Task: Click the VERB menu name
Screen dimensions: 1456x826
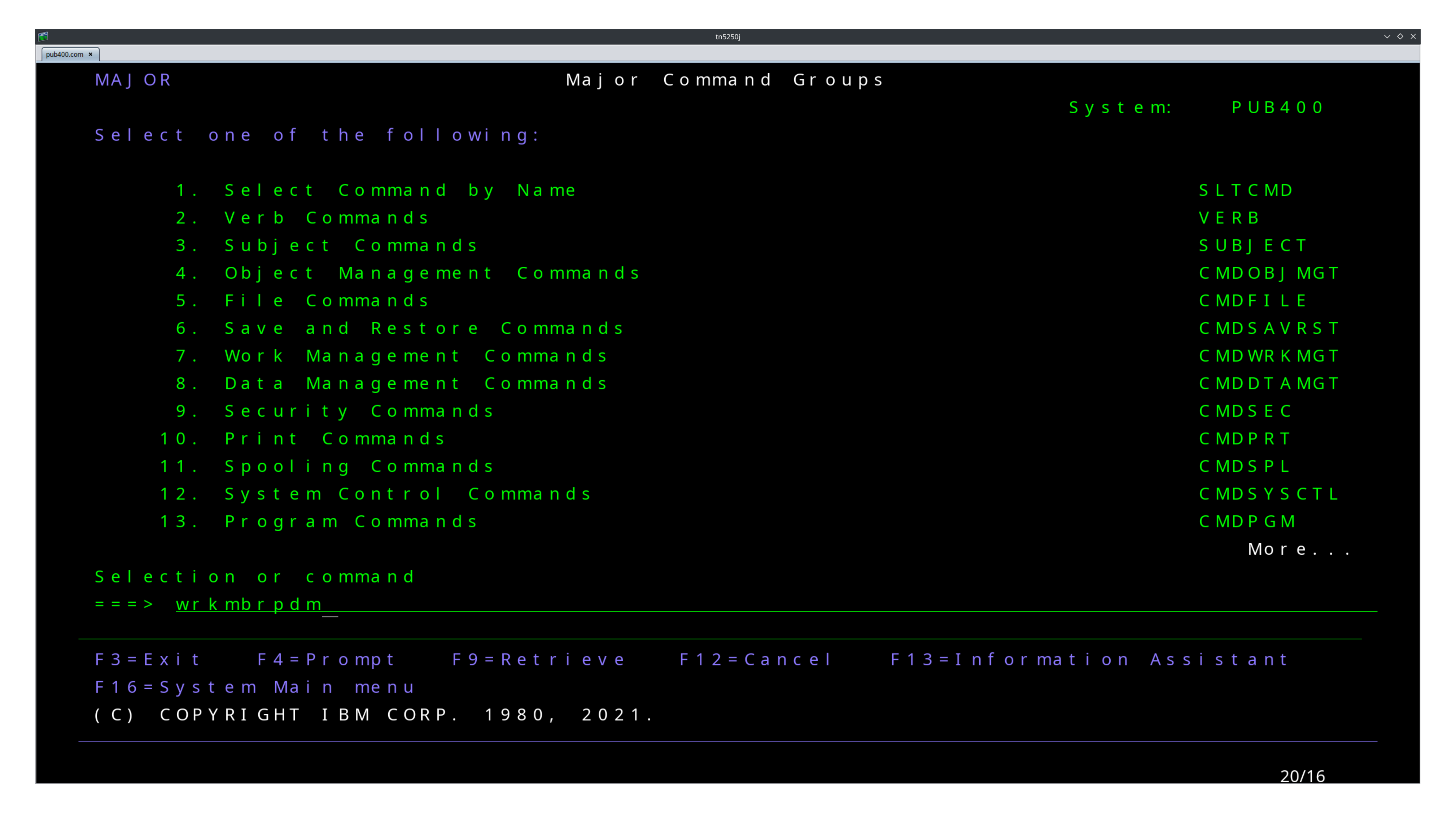Action: point(1229,218)
